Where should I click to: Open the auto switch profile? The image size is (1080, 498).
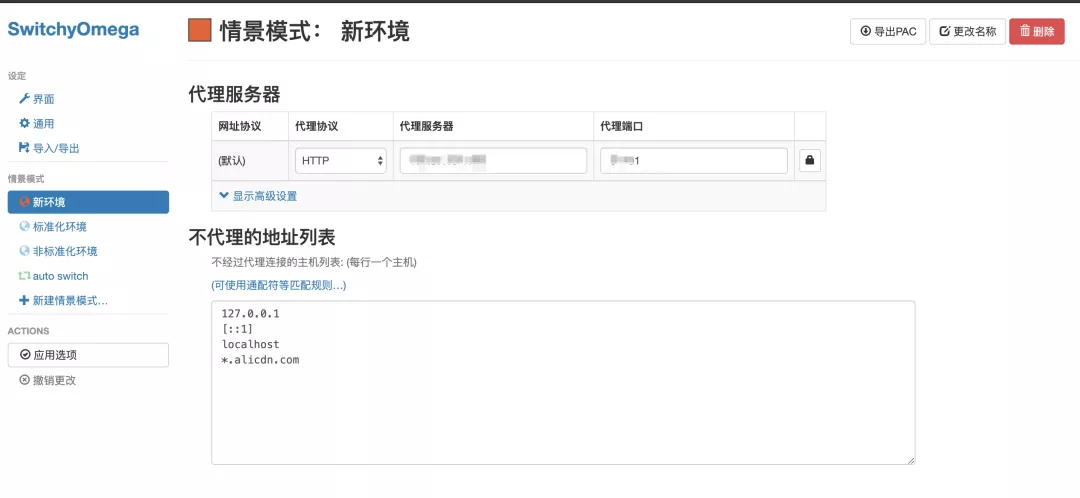(54, 276)
